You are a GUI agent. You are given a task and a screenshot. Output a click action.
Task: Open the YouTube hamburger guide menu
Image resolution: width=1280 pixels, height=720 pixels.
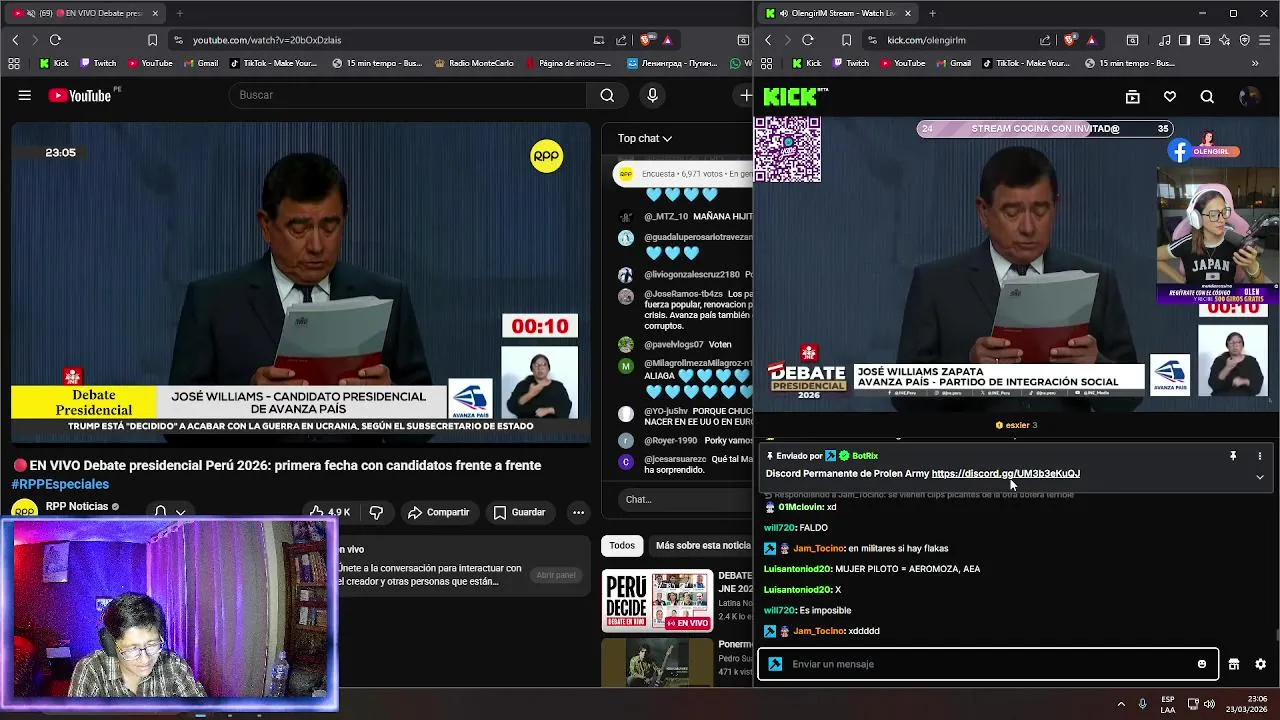click(24, 95)
